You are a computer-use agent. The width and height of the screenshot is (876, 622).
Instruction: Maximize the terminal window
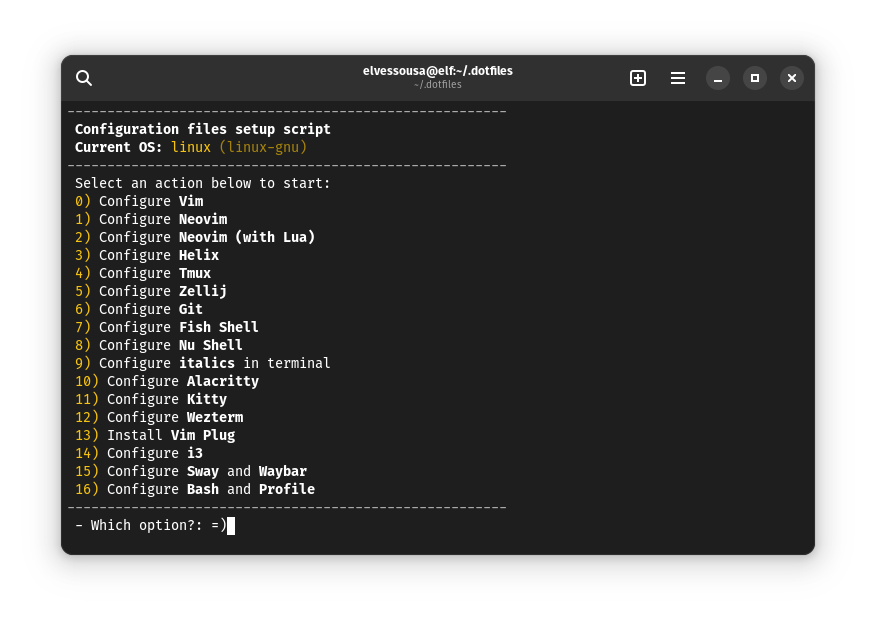click(755, 78)
